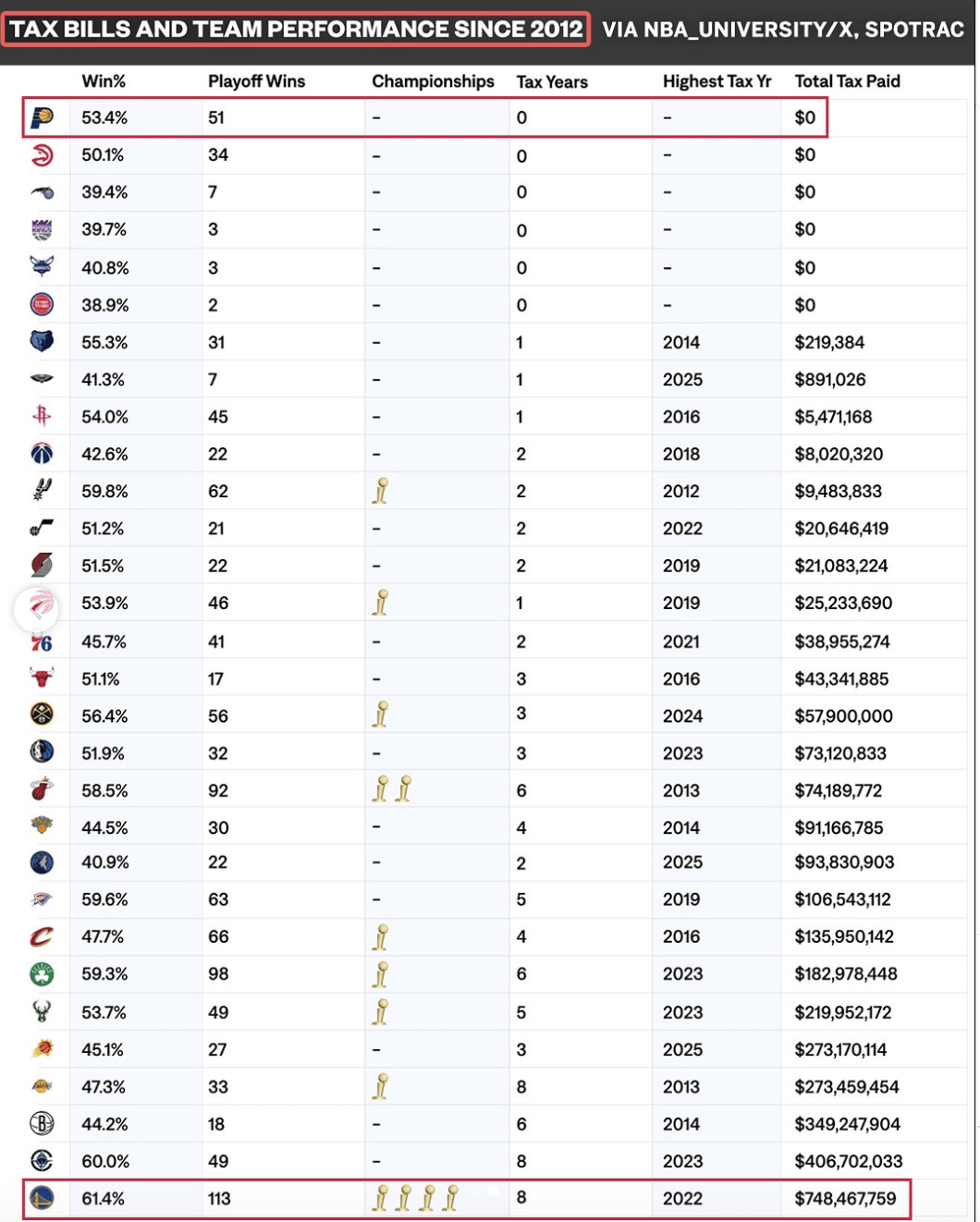Click the Total Tax Paid header
Image resolution: width=980 pixels, height=1222 pixels.
click(847, 81)
